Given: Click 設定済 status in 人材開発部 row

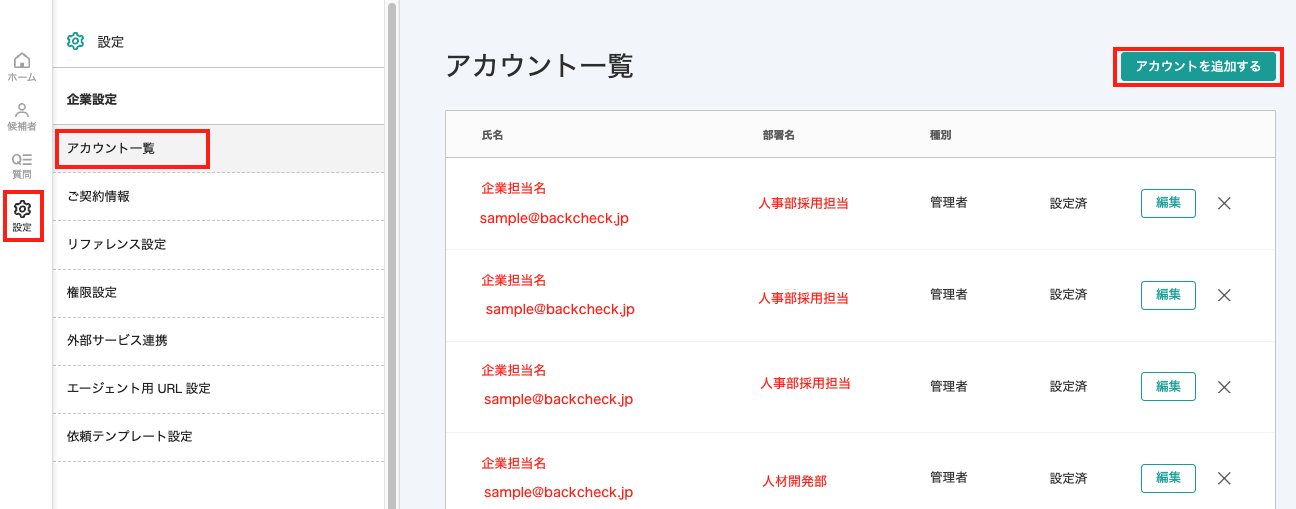Looking at the screenshot, I should (x=1068, y=479).
